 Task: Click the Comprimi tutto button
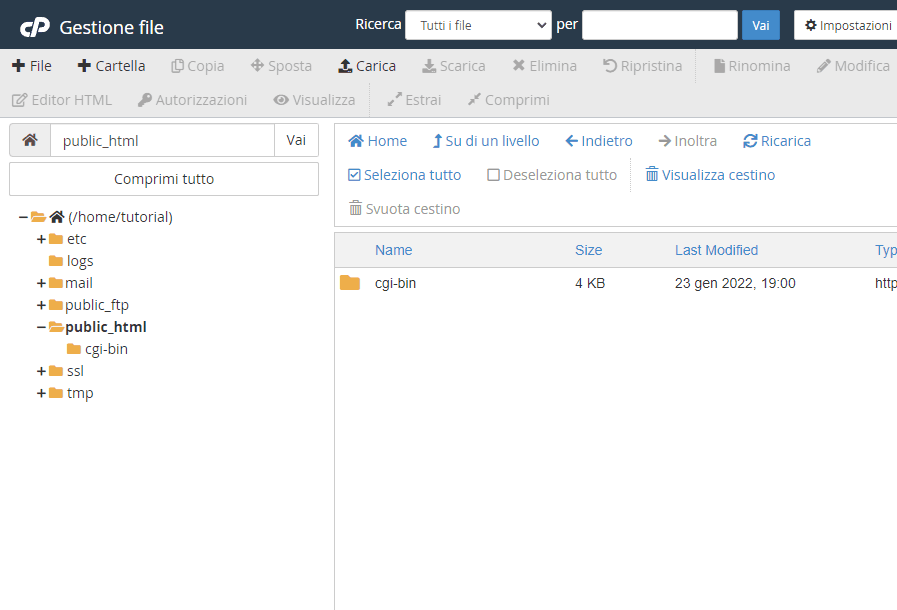point(164,179)
